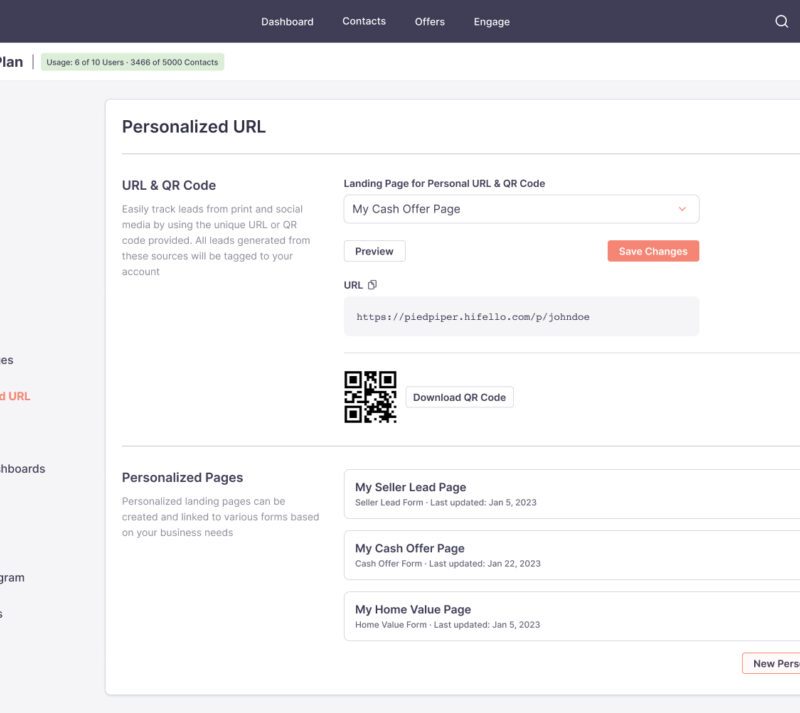This screenshot has width=800, height=713.
Task: Copy the URL using the copy icon
Action: 372,285
